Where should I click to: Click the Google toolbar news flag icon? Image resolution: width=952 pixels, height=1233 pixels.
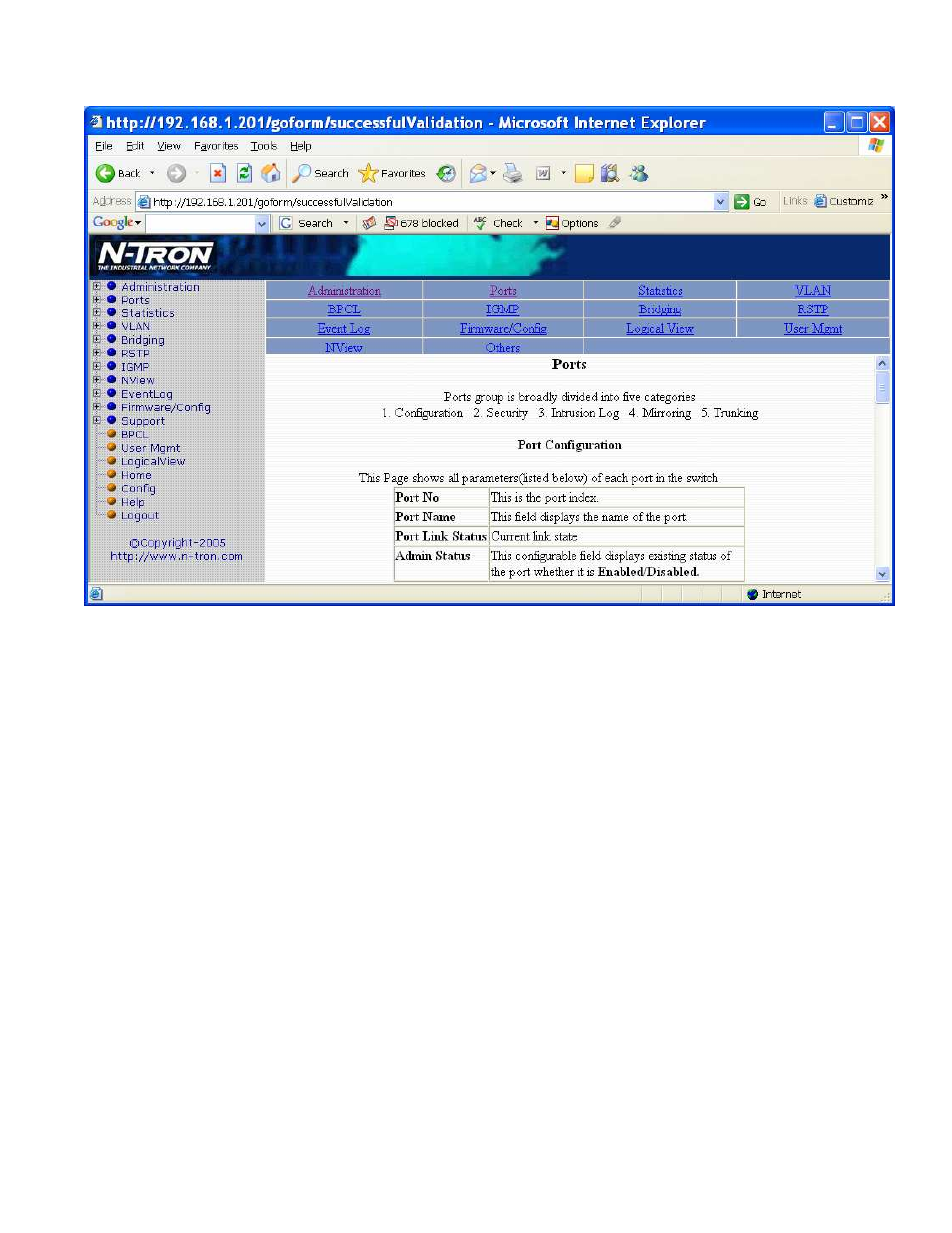point(369,223)
